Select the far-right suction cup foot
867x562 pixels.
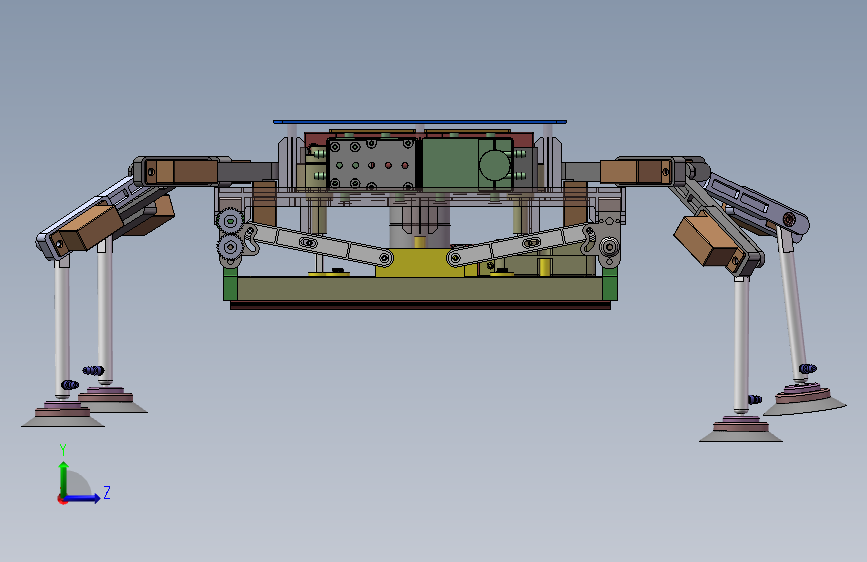click(805, 401)
